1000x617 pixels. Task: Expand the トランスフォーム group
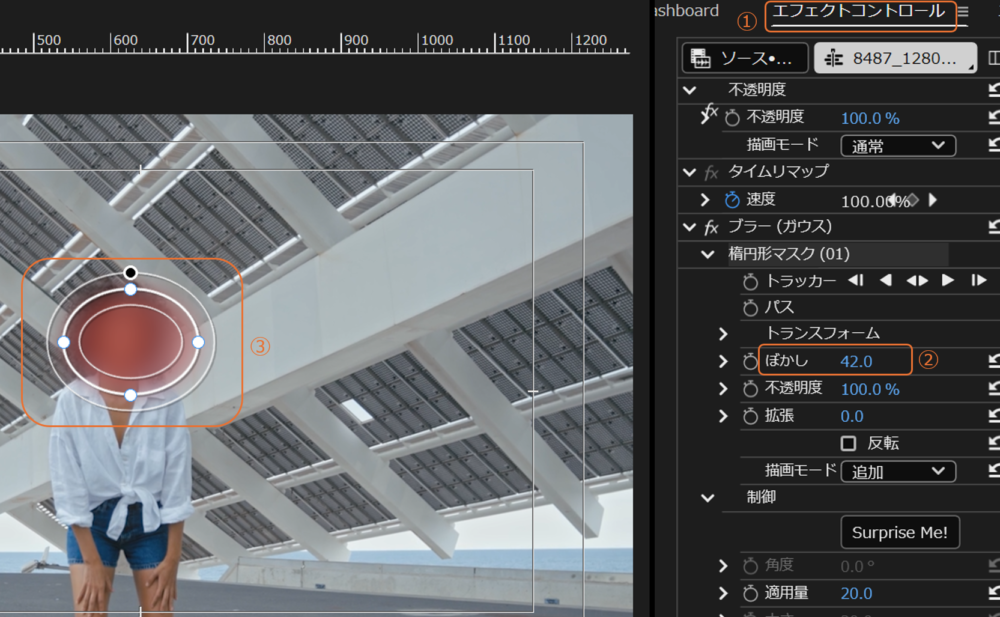pos(723,334)
